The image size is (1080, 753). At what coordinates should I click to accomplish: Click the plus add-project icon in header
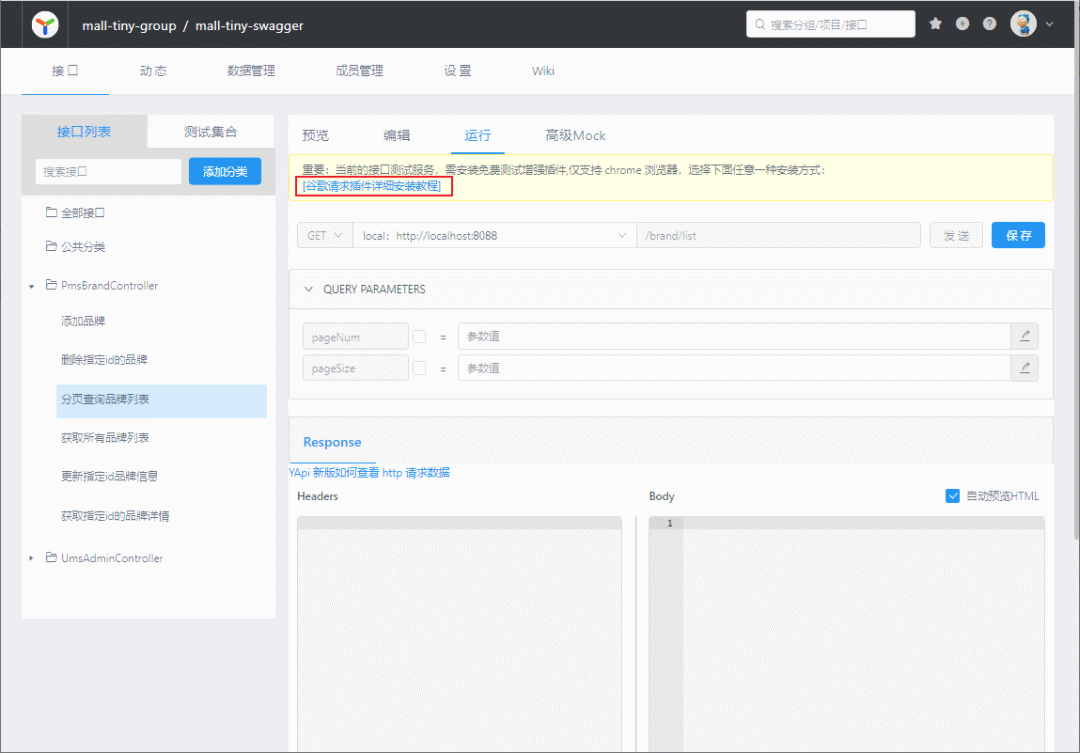click(x=962, y=24)
